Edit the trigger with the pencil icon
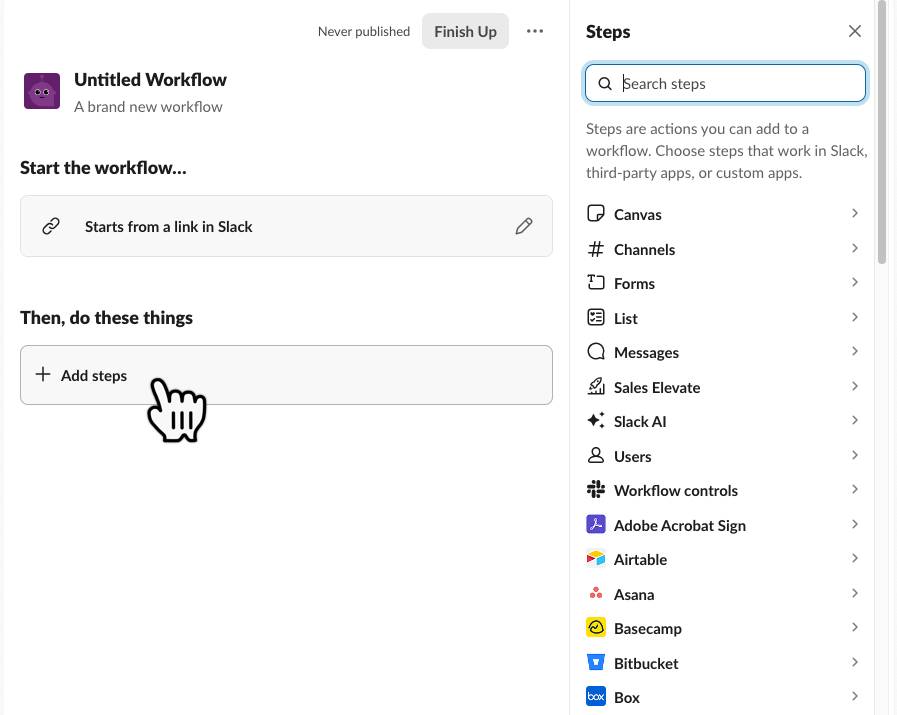This screenshot has height=715, width=897. [x=523, y=226]
